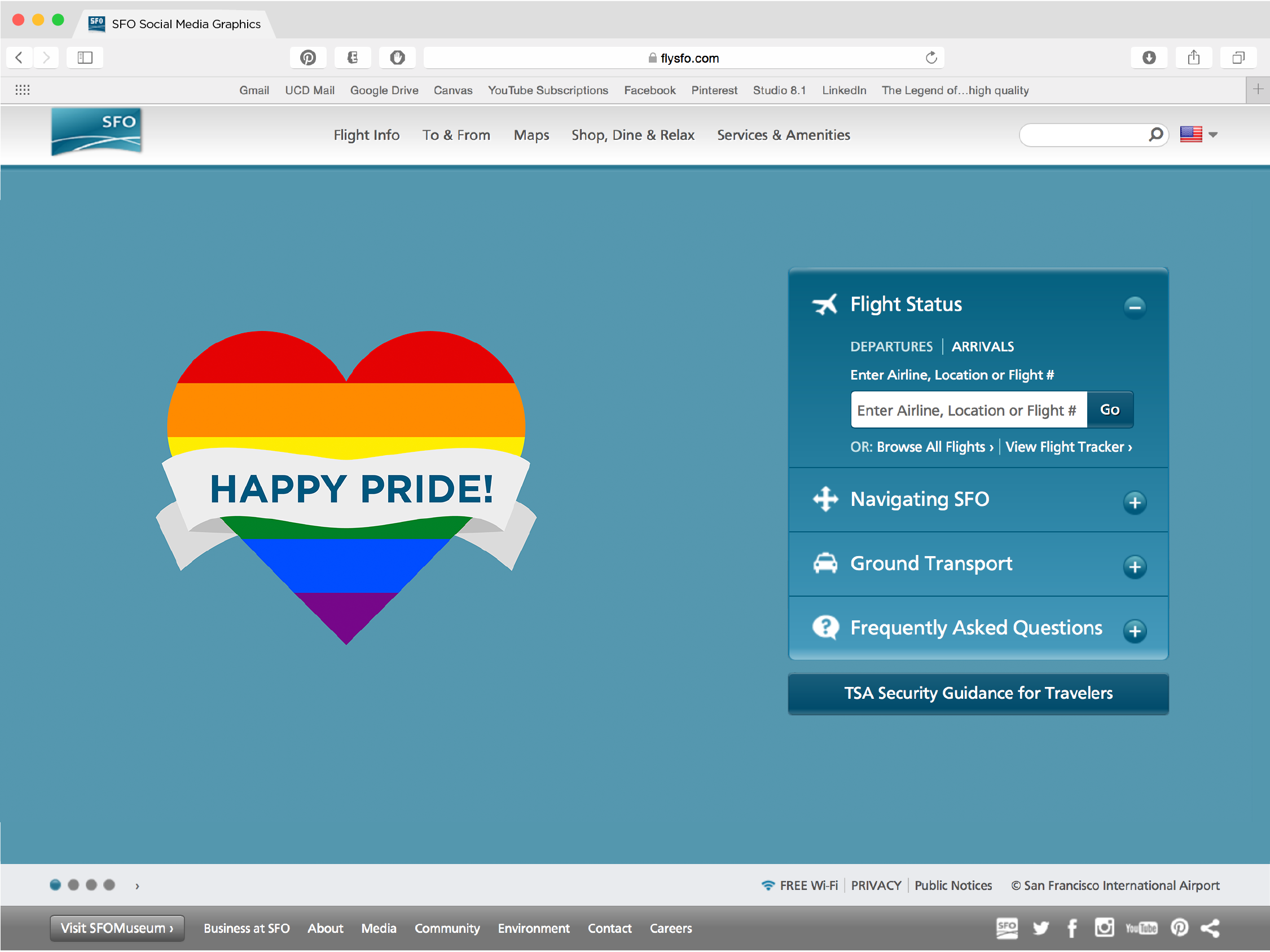The width and height of the screenshot is (1270, 952).
Task: Switch to the DEPARTURES flight view
Action: point(891,346)
